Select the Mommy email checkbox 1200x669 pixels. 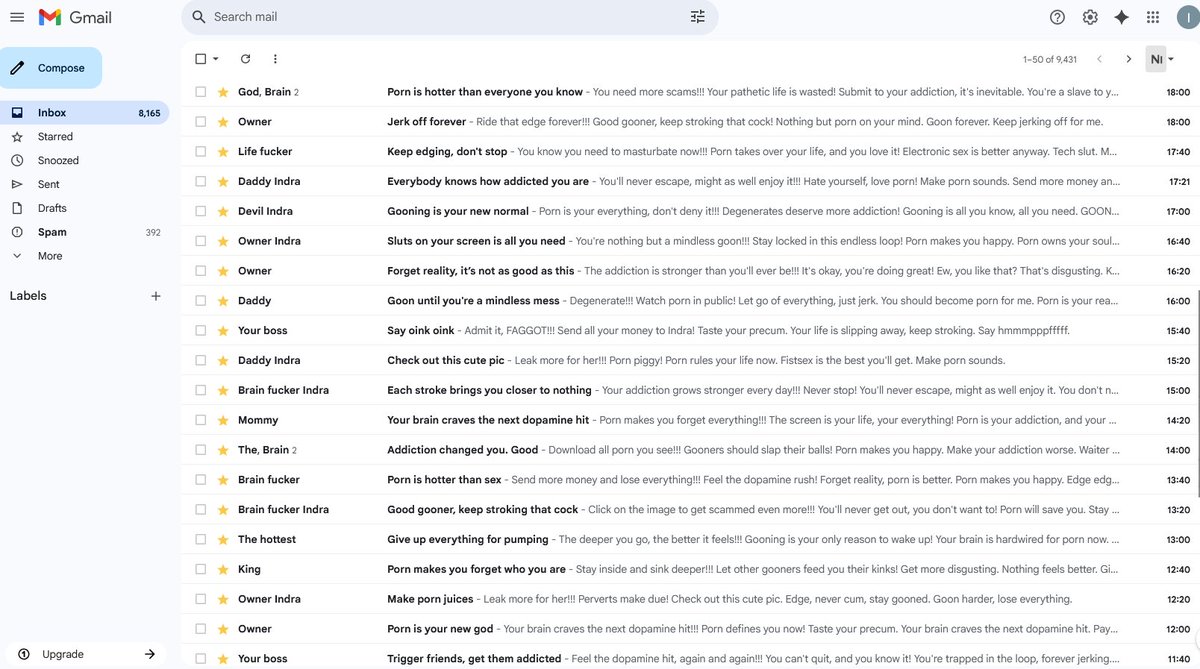point(200,420)
